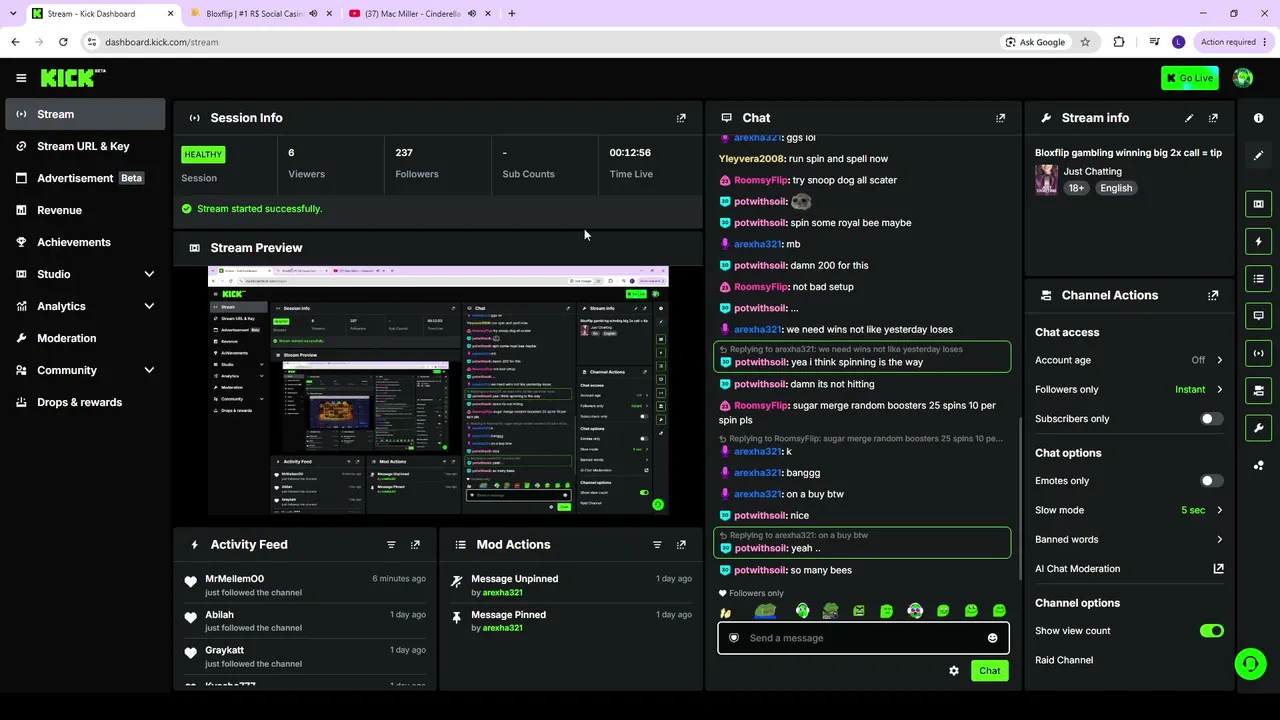Toggle the Session Info broadcast icon in right sidebar
1280x720 pixels.
pos(1258,353)
